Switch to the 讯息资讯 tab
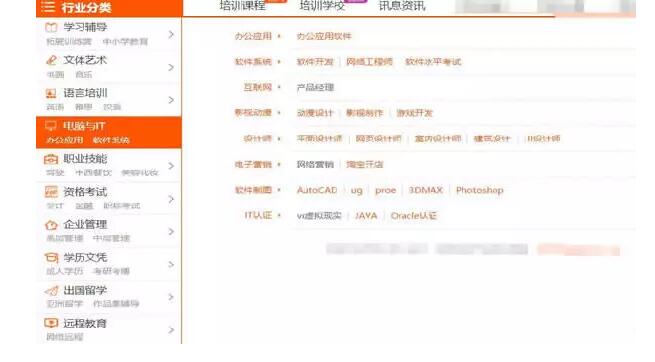Viewport: 655px width, 362px height. tap(402, 6)
